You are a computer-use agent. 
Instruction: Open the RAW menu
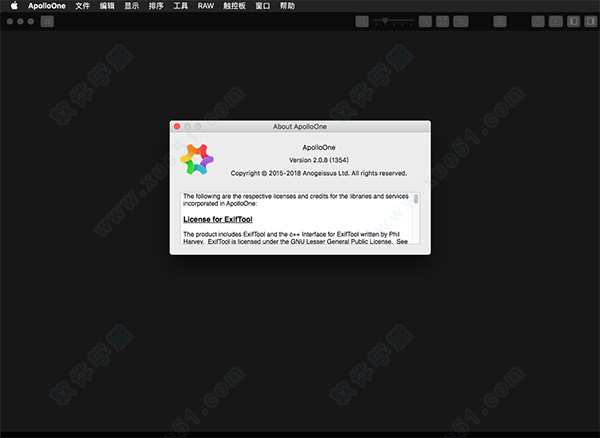pyautogui.click(x=205, y=6)
